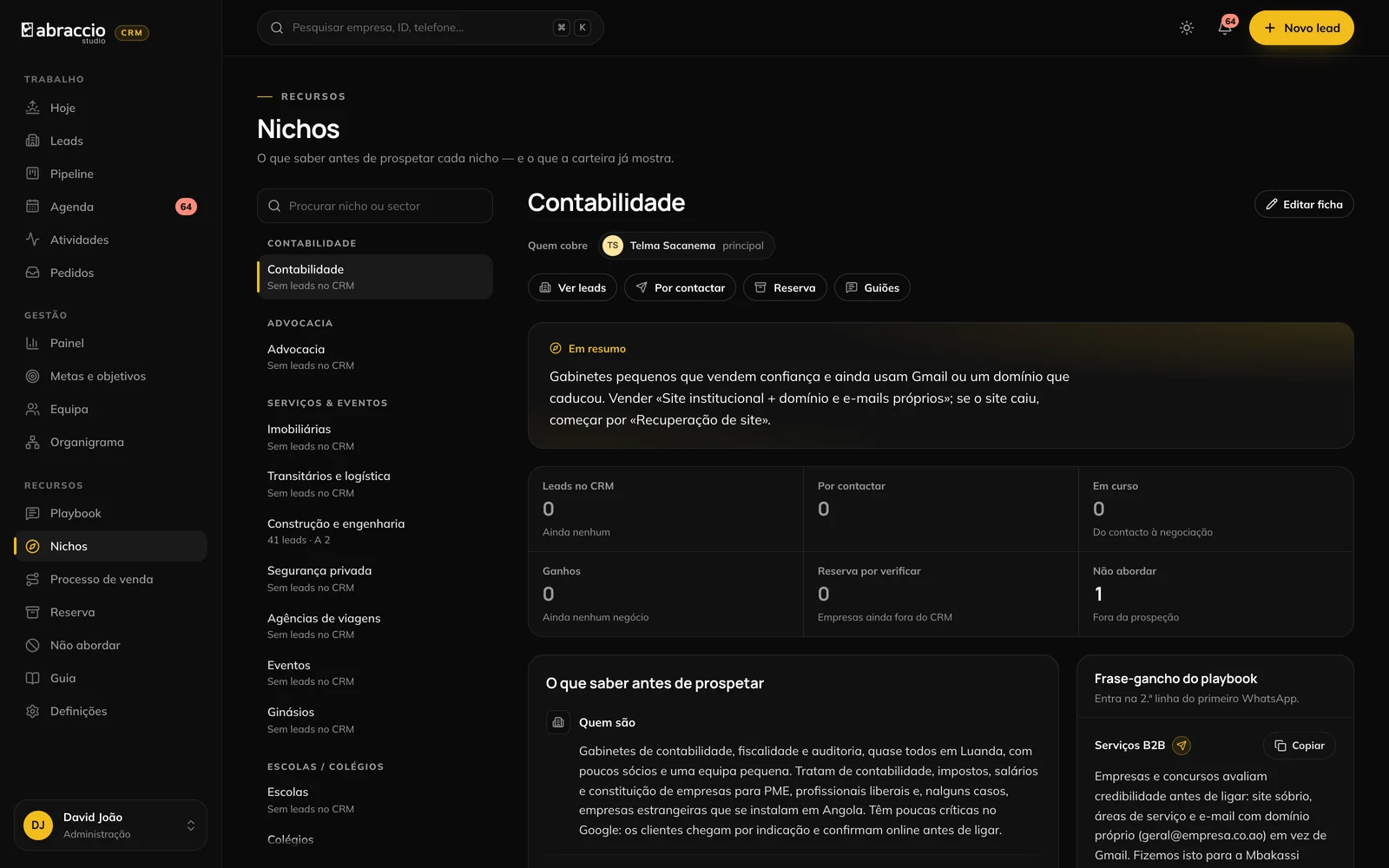Open the Guiões button
Screen dimensions: 1389x868
872,287
